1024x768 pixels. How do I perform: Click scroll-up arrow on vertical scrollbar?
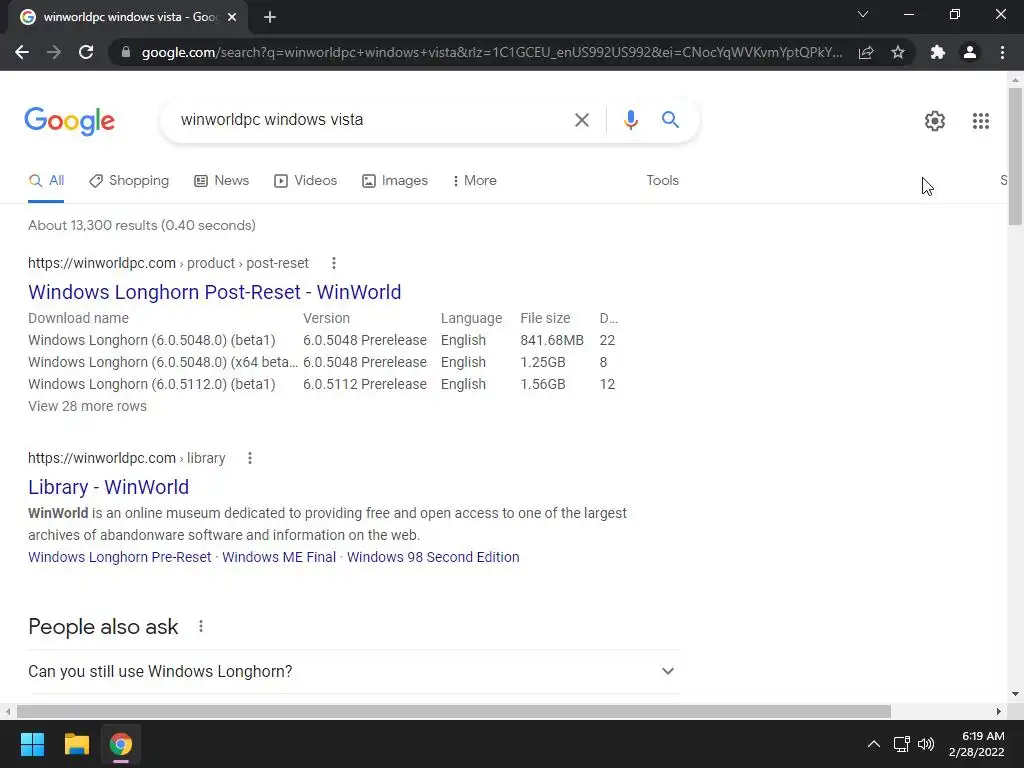pyautogui.click(x=1015, y=80)
